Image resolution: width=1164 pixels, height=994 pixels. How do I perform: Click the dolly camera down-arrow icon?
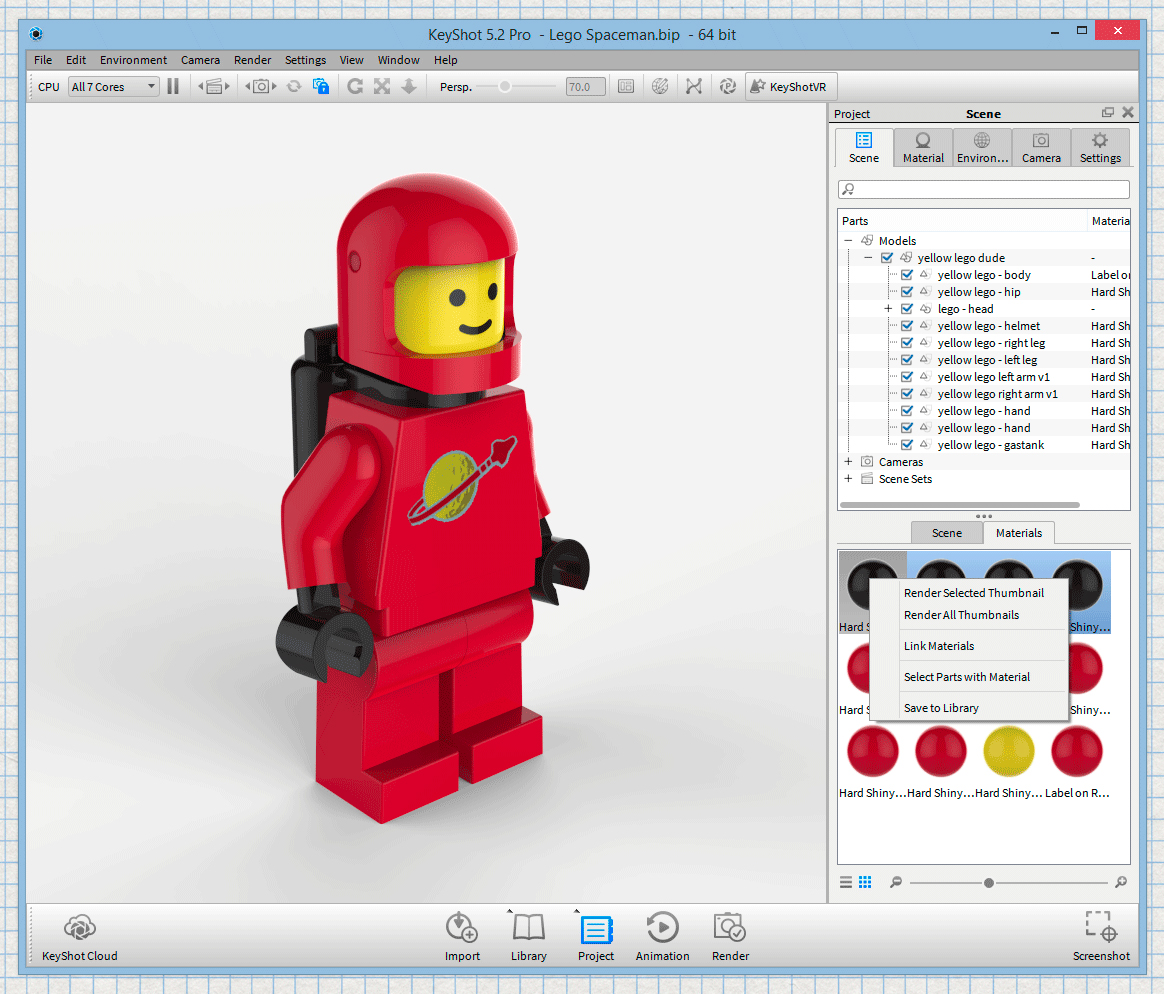click(x=409, y=87)
